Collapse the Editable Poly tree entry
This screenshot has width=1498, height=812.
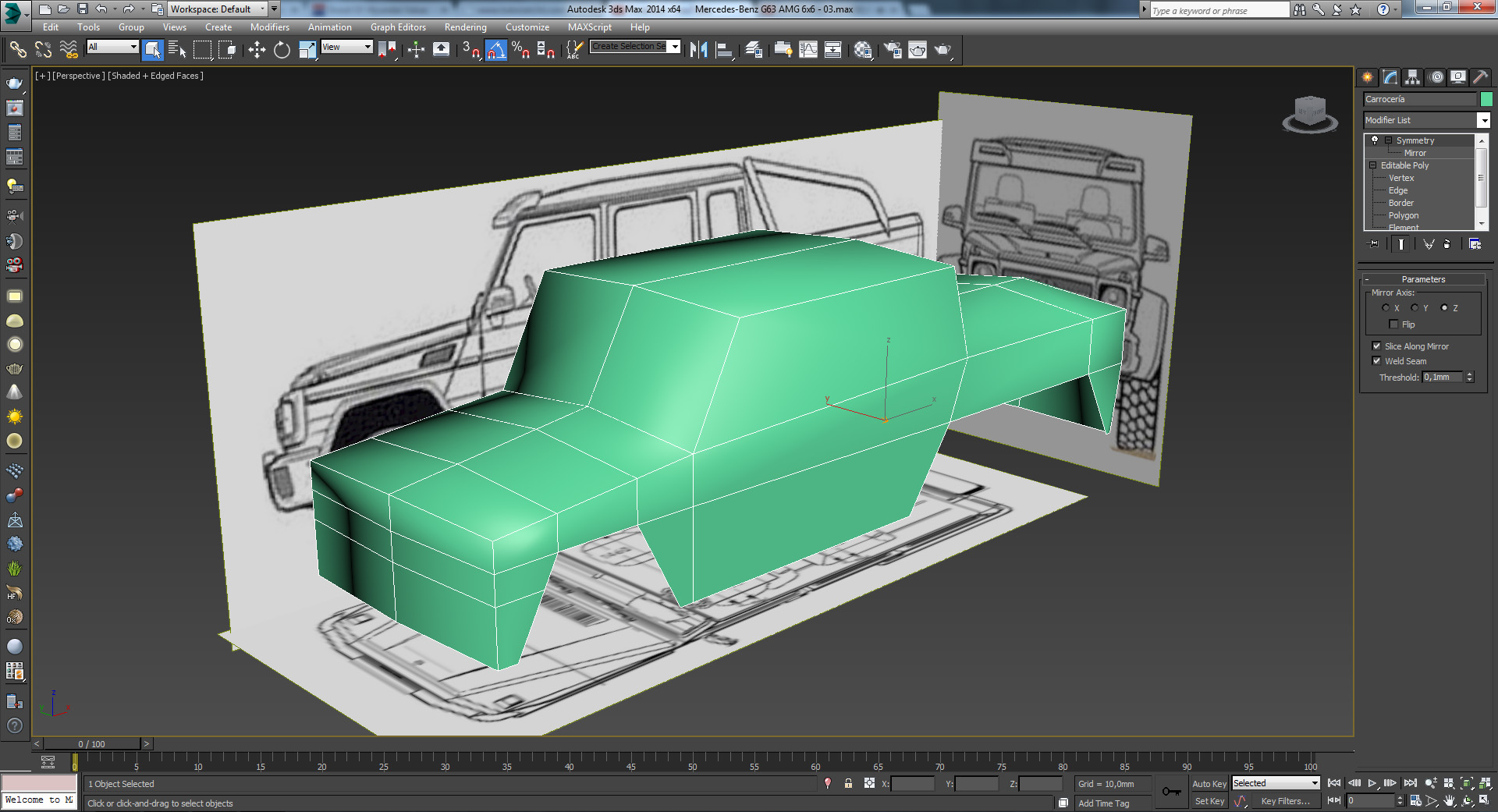[x=1373, y=165]
